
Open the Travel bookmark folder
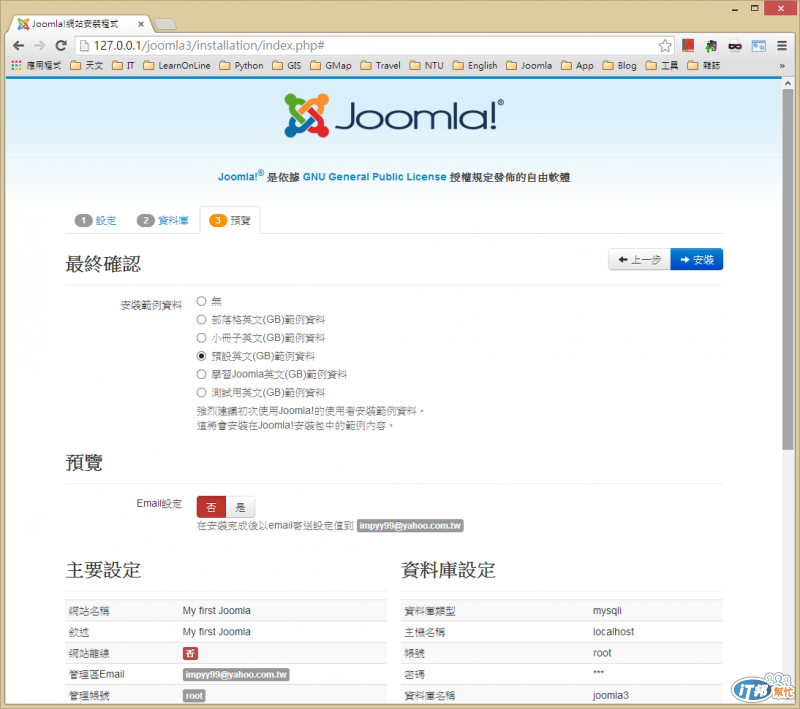tap(381, 65)
